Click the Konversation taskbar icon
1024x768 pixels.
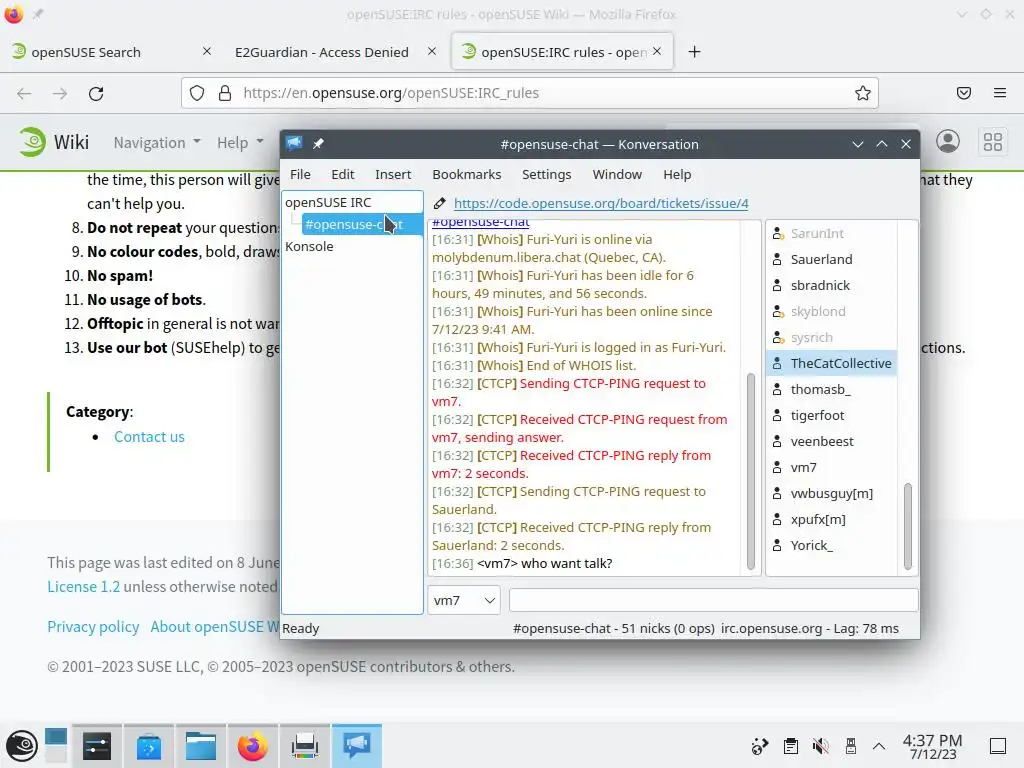coord(357,746)
